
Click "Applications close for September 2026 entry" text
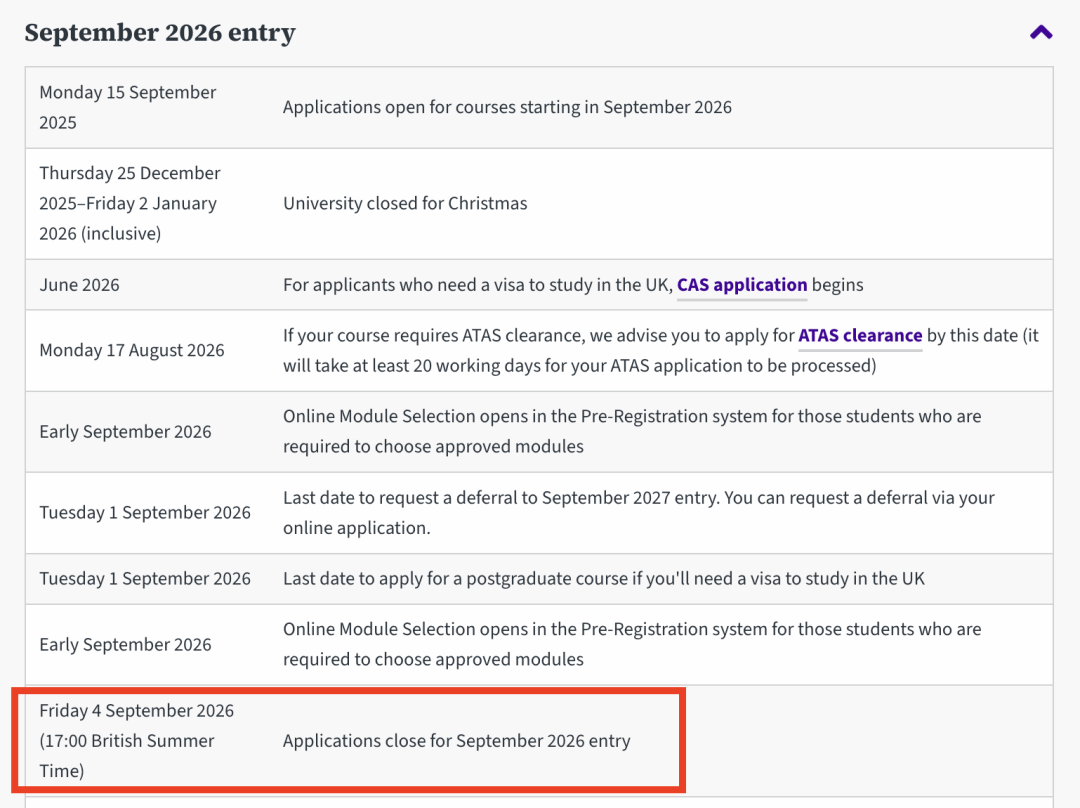point(457,741)
